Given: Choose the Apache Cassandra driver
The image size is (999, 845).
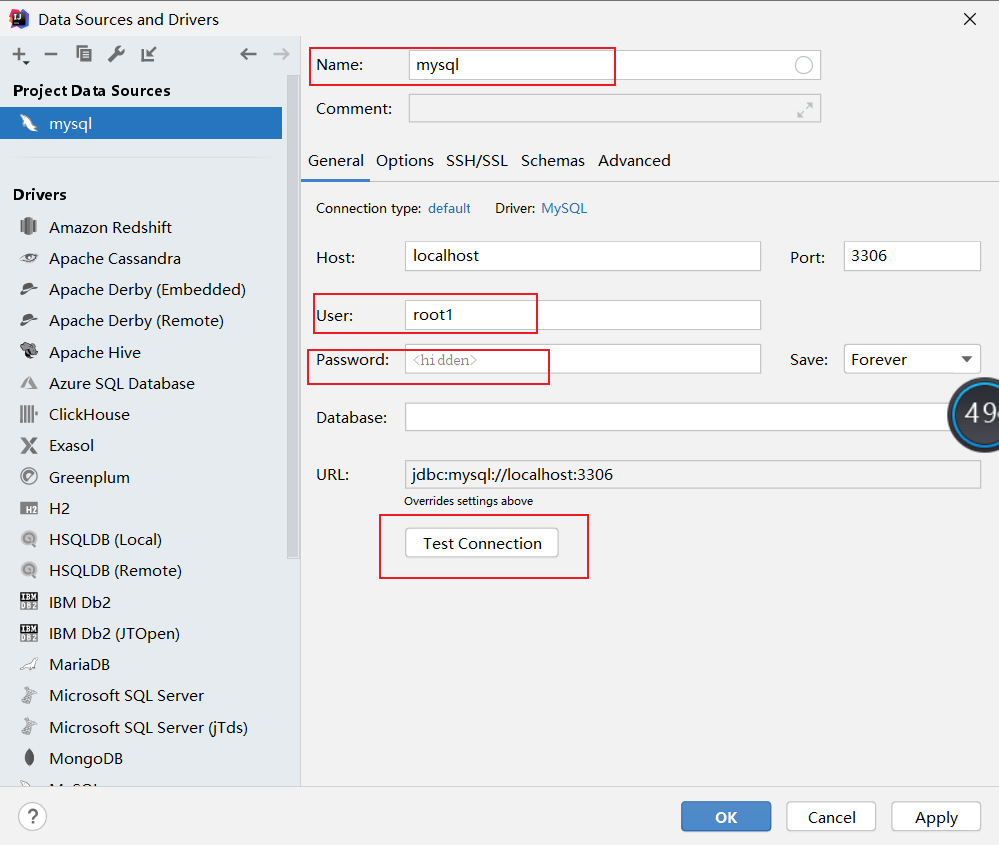Looking at the screenshot, I should point(115,258).
